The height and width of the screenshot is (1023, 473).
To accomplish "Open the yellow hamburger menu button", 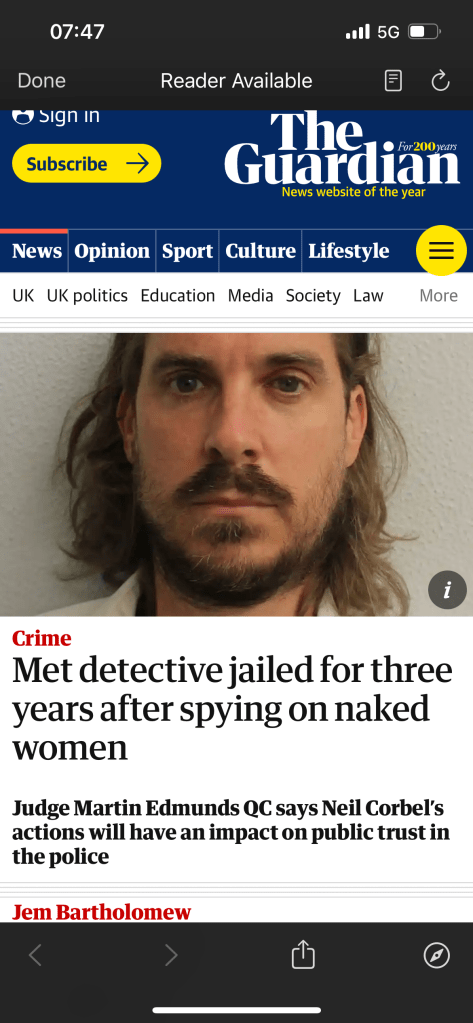I will [x=441, y=251].
